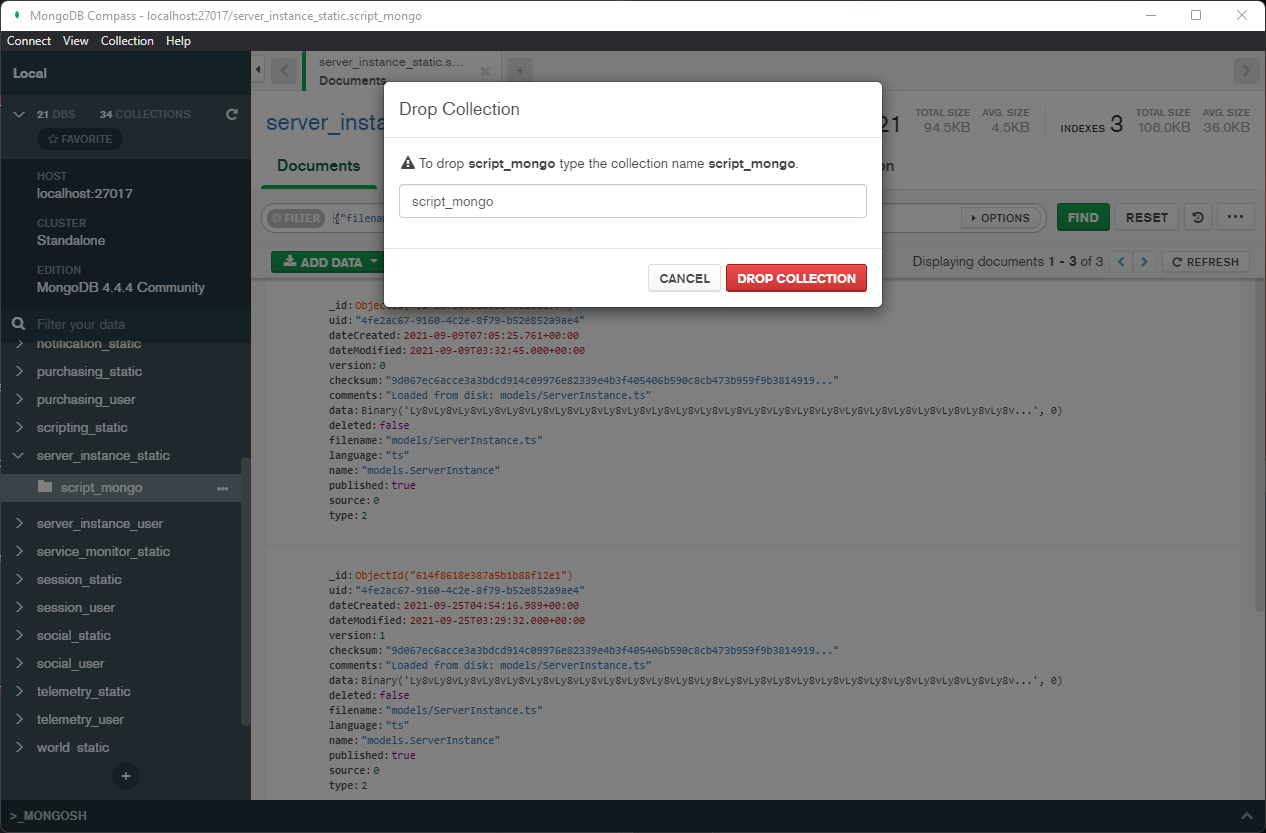Click the red DROP COLLECTION button
This screenshot has height=833, width=1266.
pos(796,278)
